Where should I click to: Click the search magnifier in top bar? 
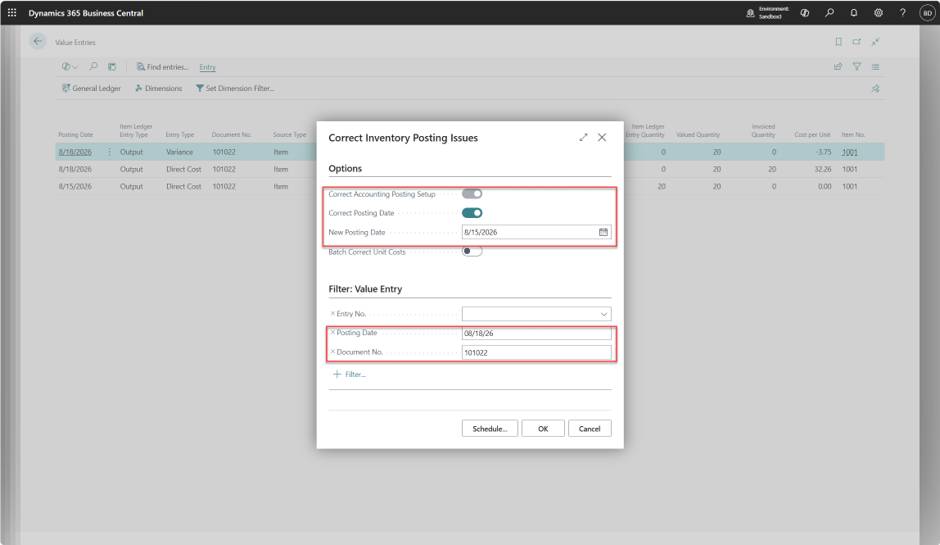(x=830, y=13)
